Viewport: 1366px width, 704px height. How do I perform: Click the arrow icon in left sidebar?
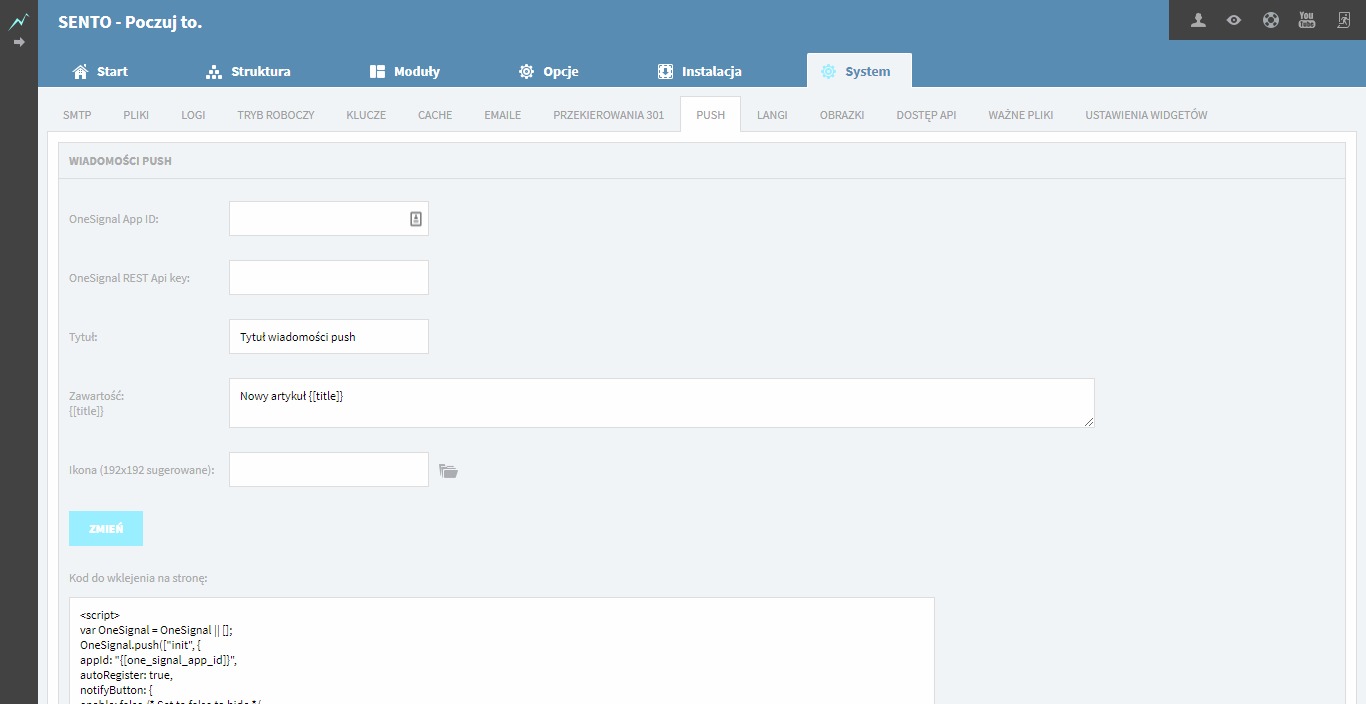[x=18, y=42]
